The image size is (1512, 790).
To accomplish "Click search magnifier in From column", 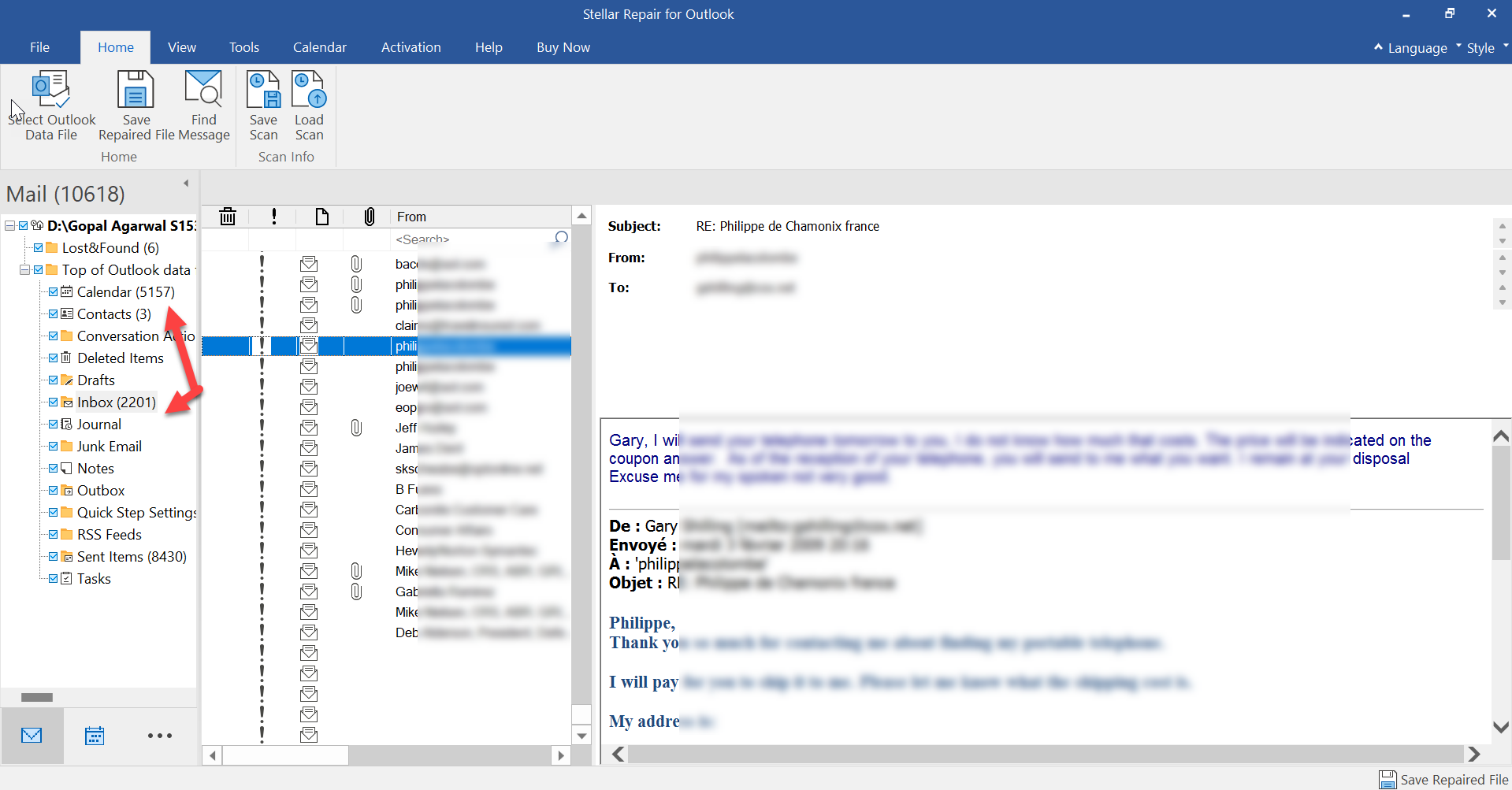I will point(561,239).
